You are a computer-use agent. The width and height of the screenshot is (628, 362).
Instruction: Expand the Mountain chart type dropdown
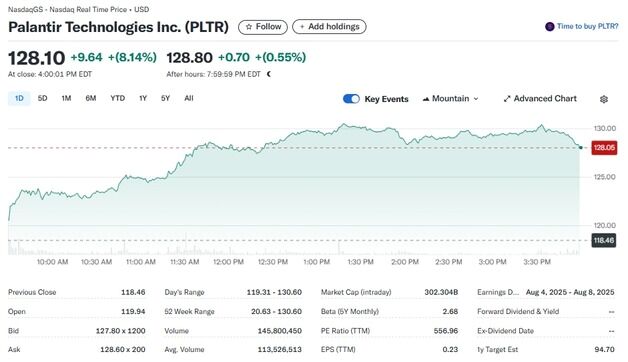451,99
